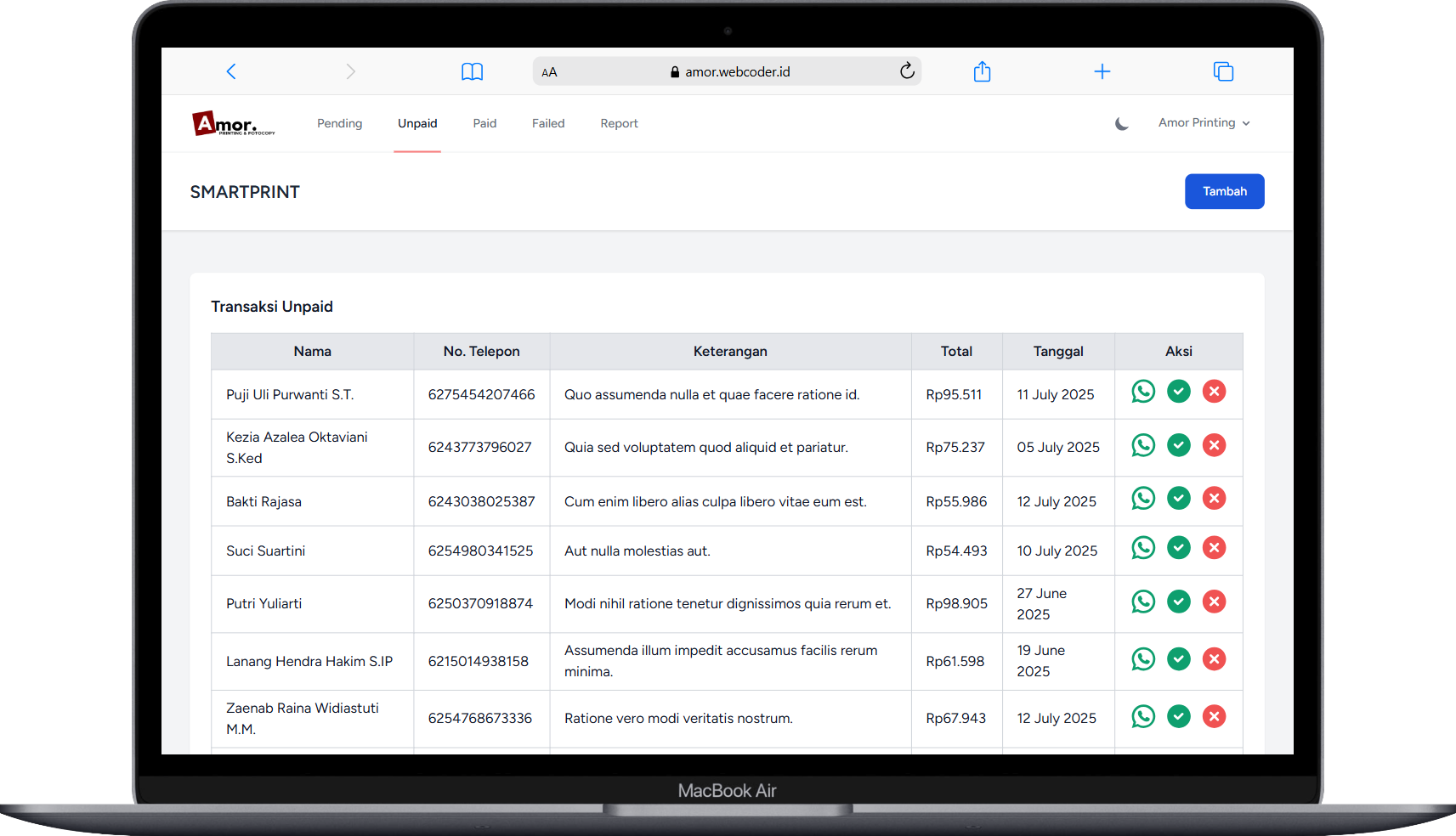The height and width of the screenshot is (836, 1456).
Task: Expand the Amor Printing account dropdown
Action: pyautogui.click(x=1204, y=122)
